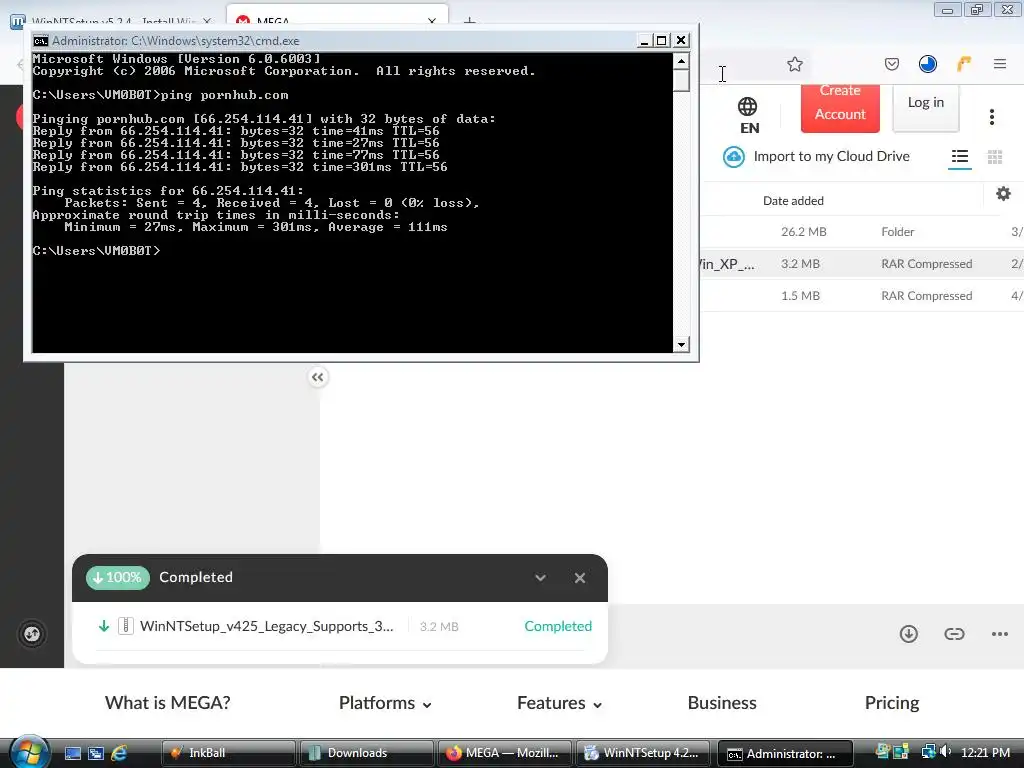Click the Log in button

point(925,108)
